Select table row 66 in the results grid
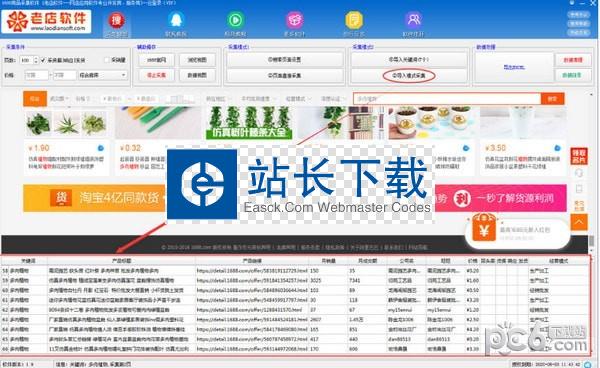600x368 pixels. [295, 349]
